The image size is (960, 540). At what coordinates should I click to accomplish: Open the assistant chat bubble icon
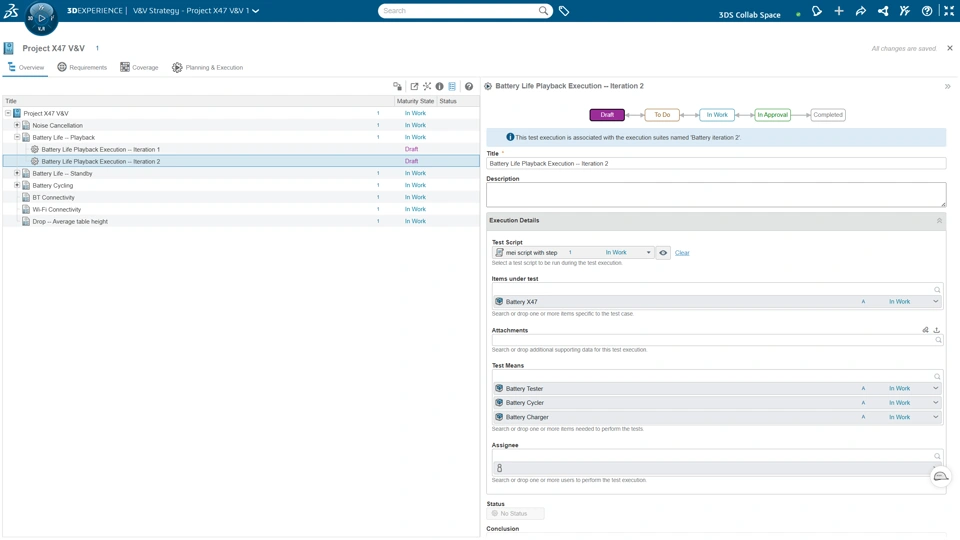click(x=941, y=476)
